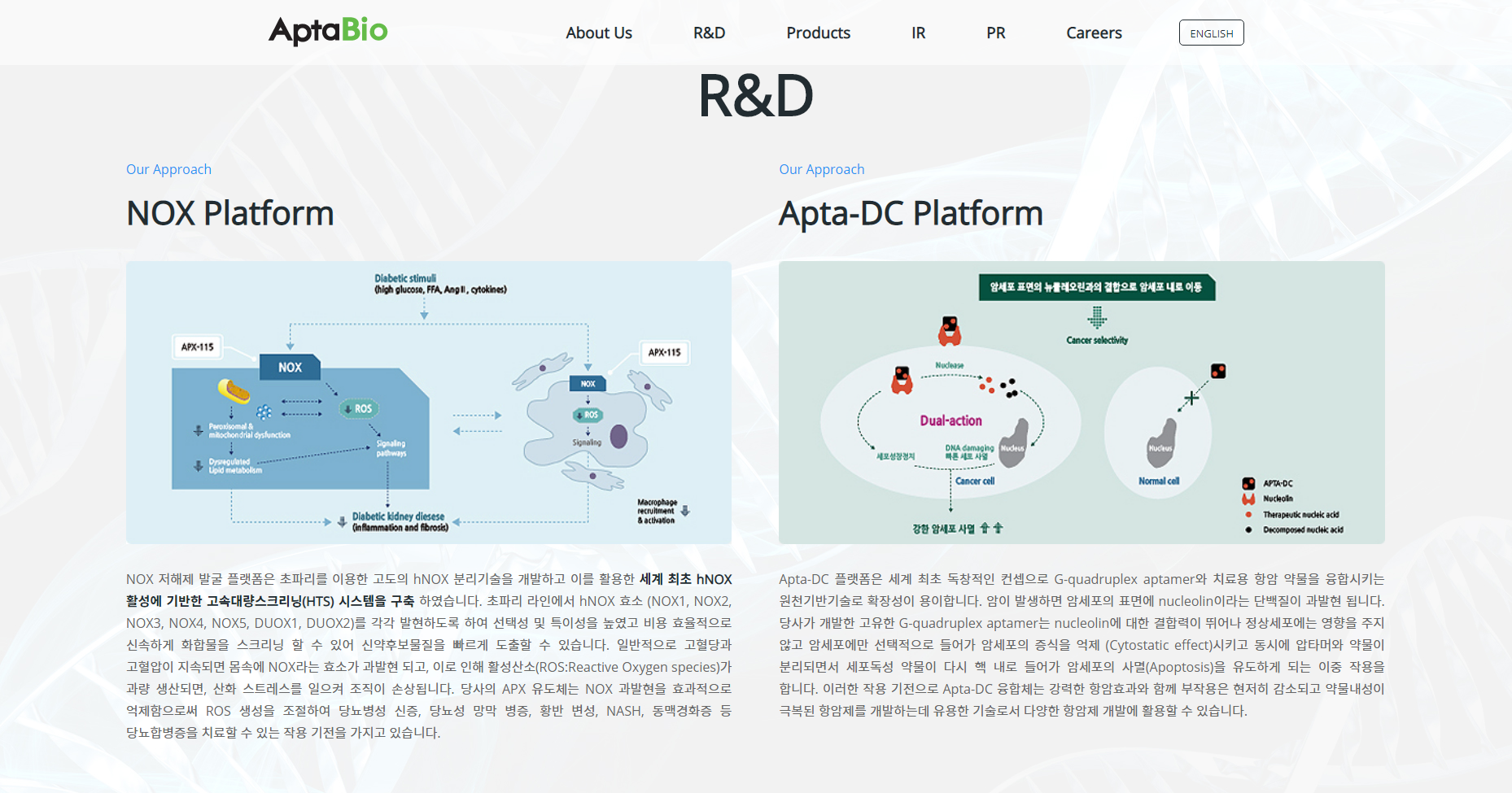Open the Apta-DC Platform diagram image
The width and height of the screenshot is (1512, 793).
click(x=1082, y=403)
